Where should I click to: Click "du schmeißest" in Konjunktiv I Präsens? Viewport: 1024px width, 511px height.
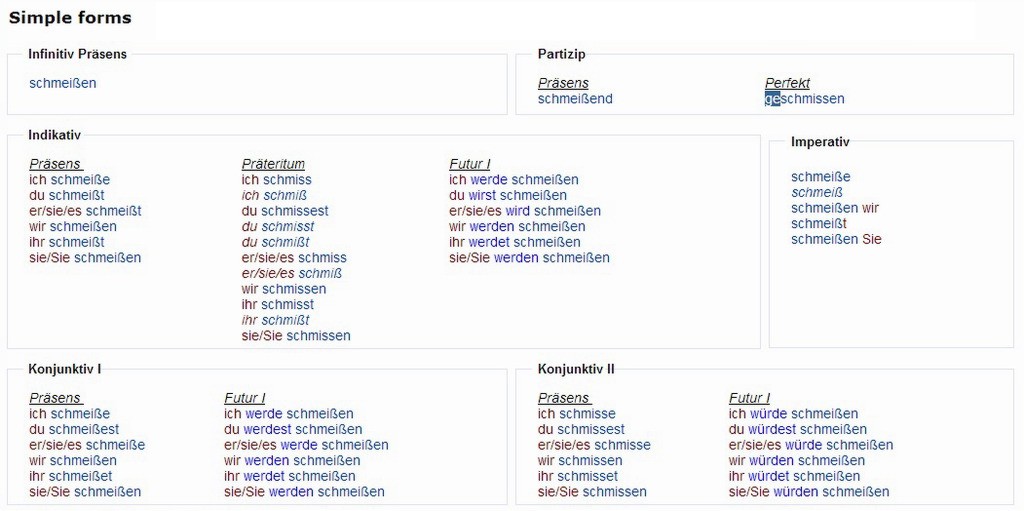coord(74,429)
